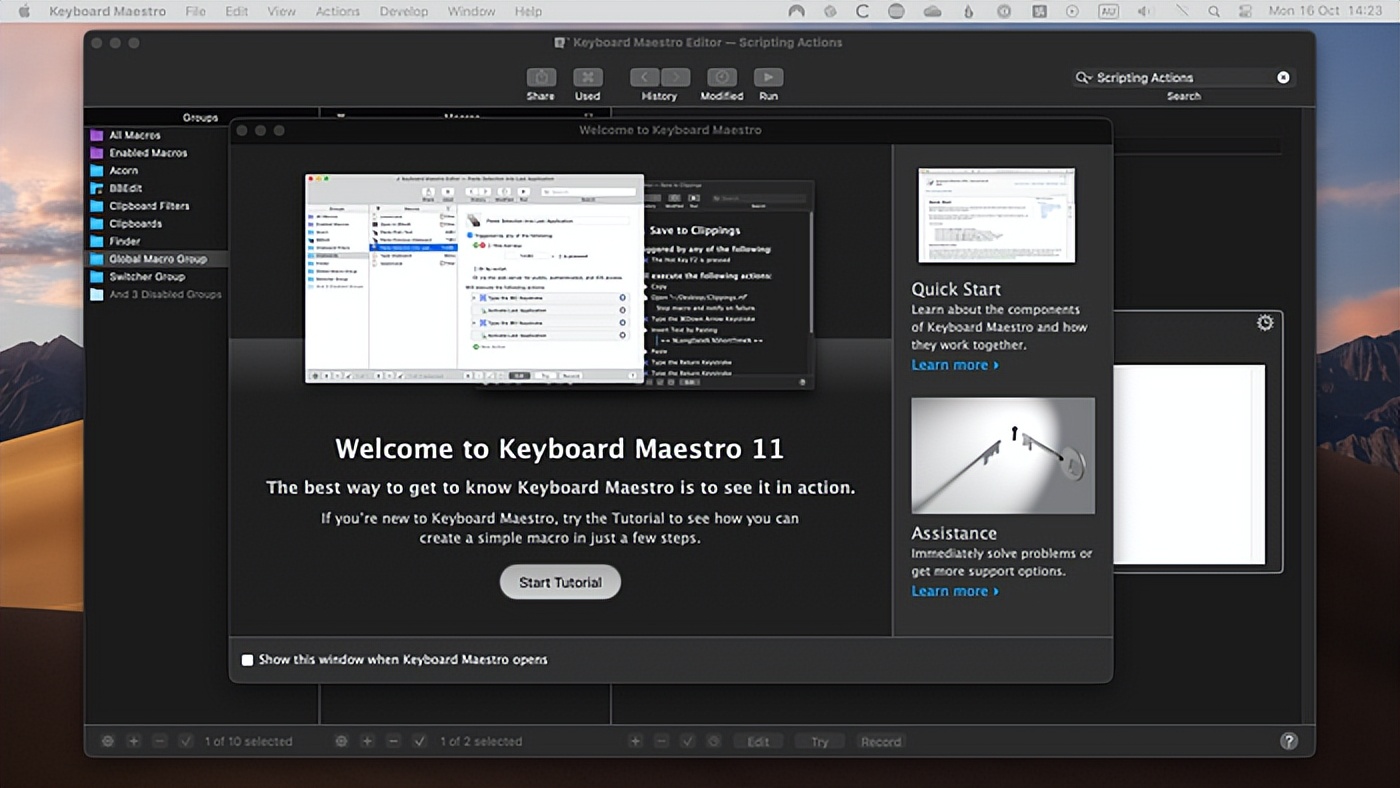Click the Edit button in the bottom bar
The image size is (1400, 788).
coord(758,741)
